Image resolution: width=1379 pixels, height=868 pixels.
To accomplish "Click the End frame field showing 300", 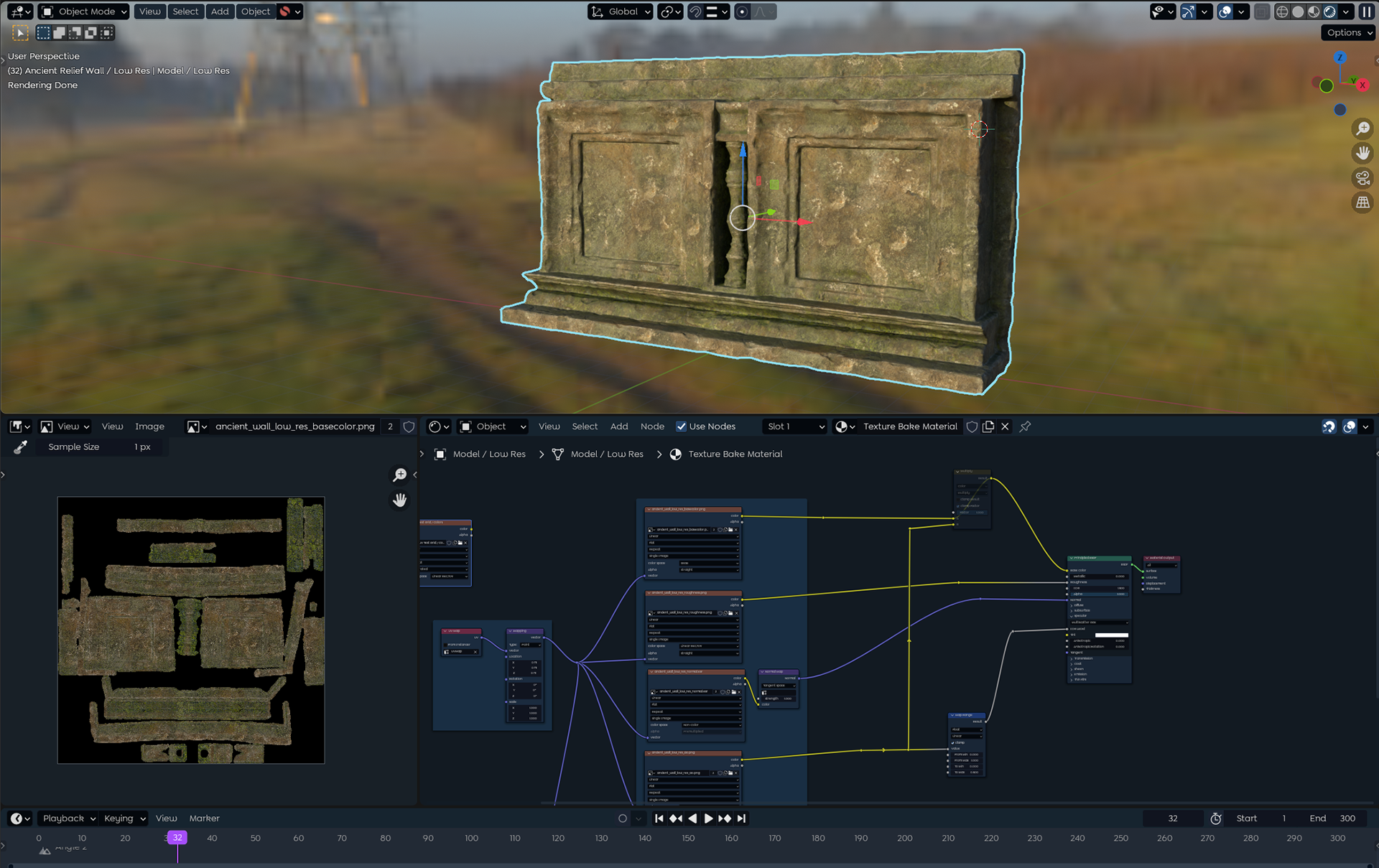I will coord(1333,818).
